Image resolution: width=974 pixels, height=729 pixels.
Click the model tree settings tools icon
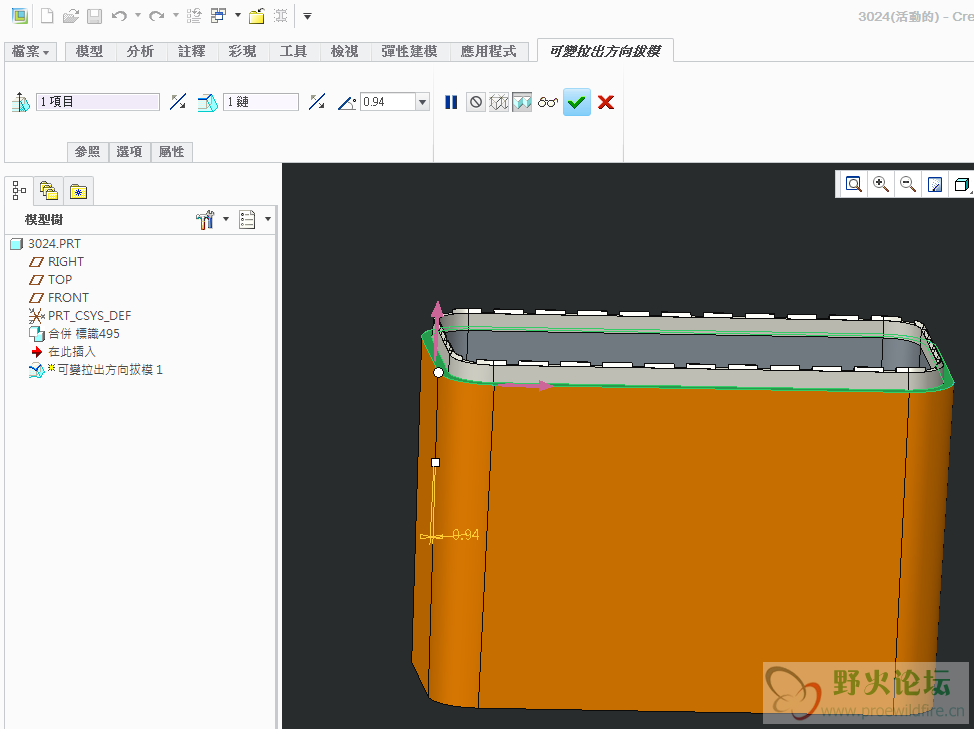[205, 219]
